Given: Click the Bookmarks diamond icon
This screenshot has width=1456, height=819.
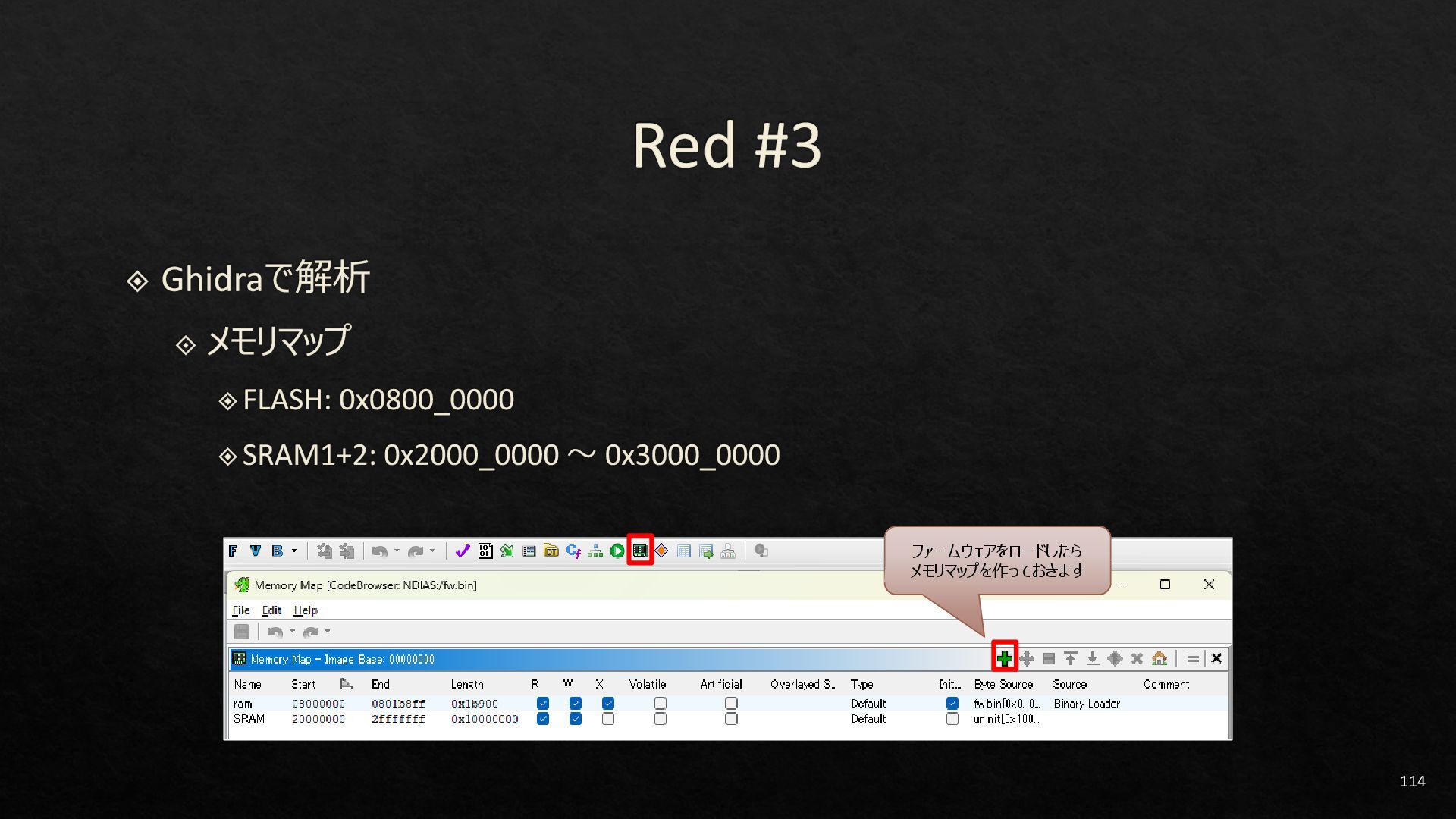Looking at the screenshot, I should pos(661,551).
